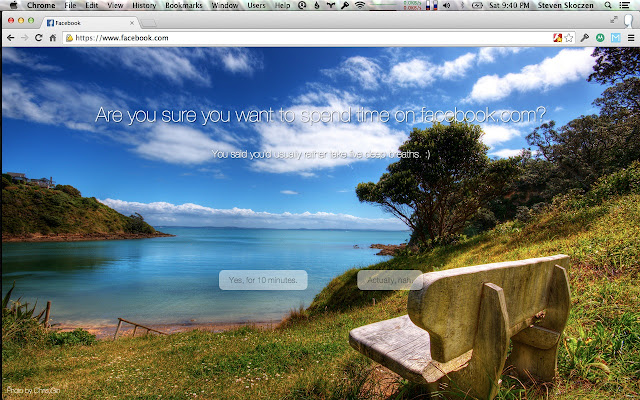Click the 'Sat 9:40 PM' clock
Image resolution: width=640 pixels, height=400 pixels.
click(x=509, y=5)
